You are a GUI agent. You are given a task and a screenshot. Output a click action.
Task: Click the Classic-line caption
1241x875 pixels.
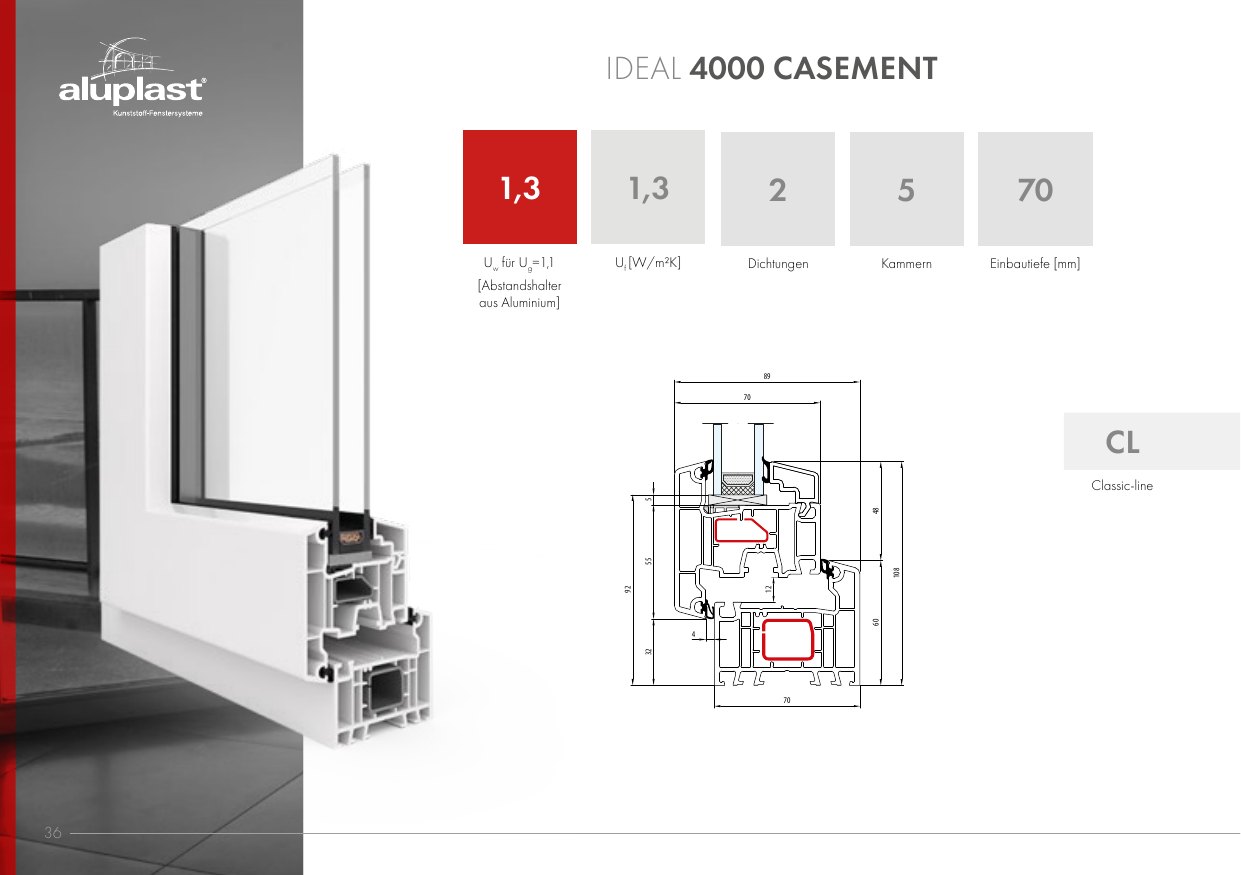[x=1121, y=486]
